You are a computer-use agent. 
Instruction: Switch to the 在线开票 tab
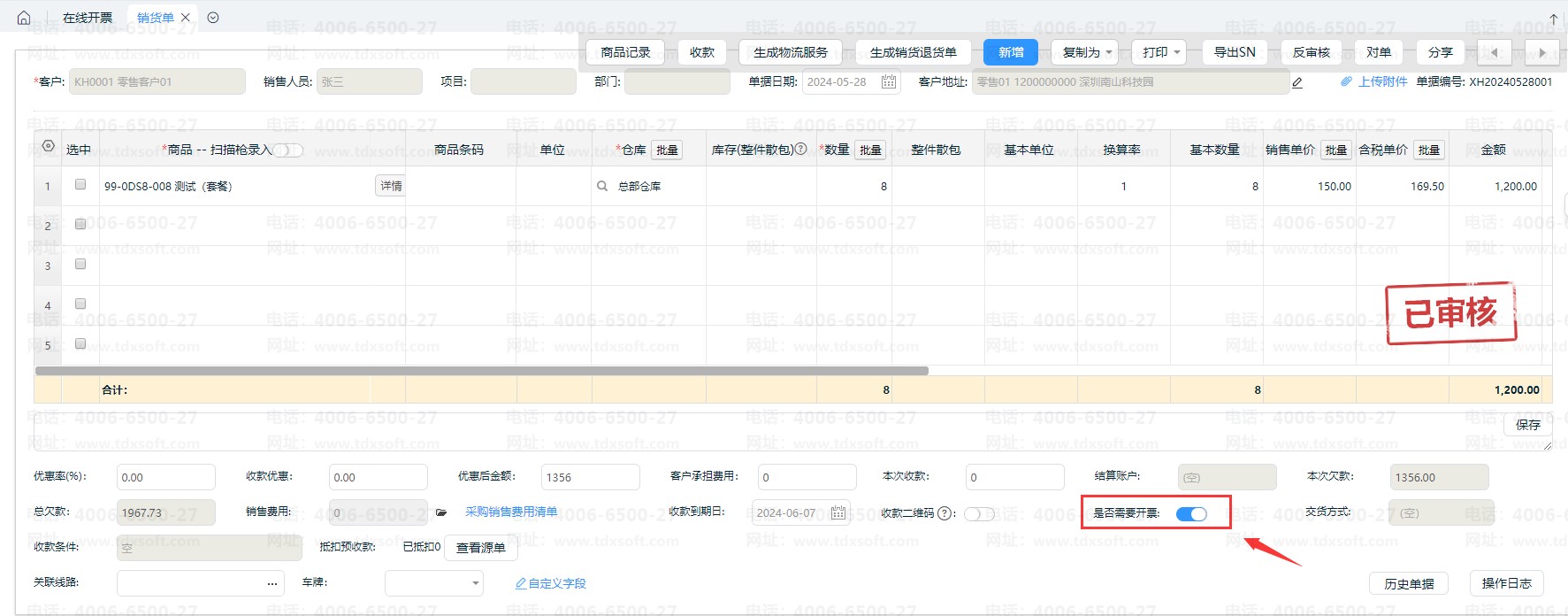coord(88,18)
